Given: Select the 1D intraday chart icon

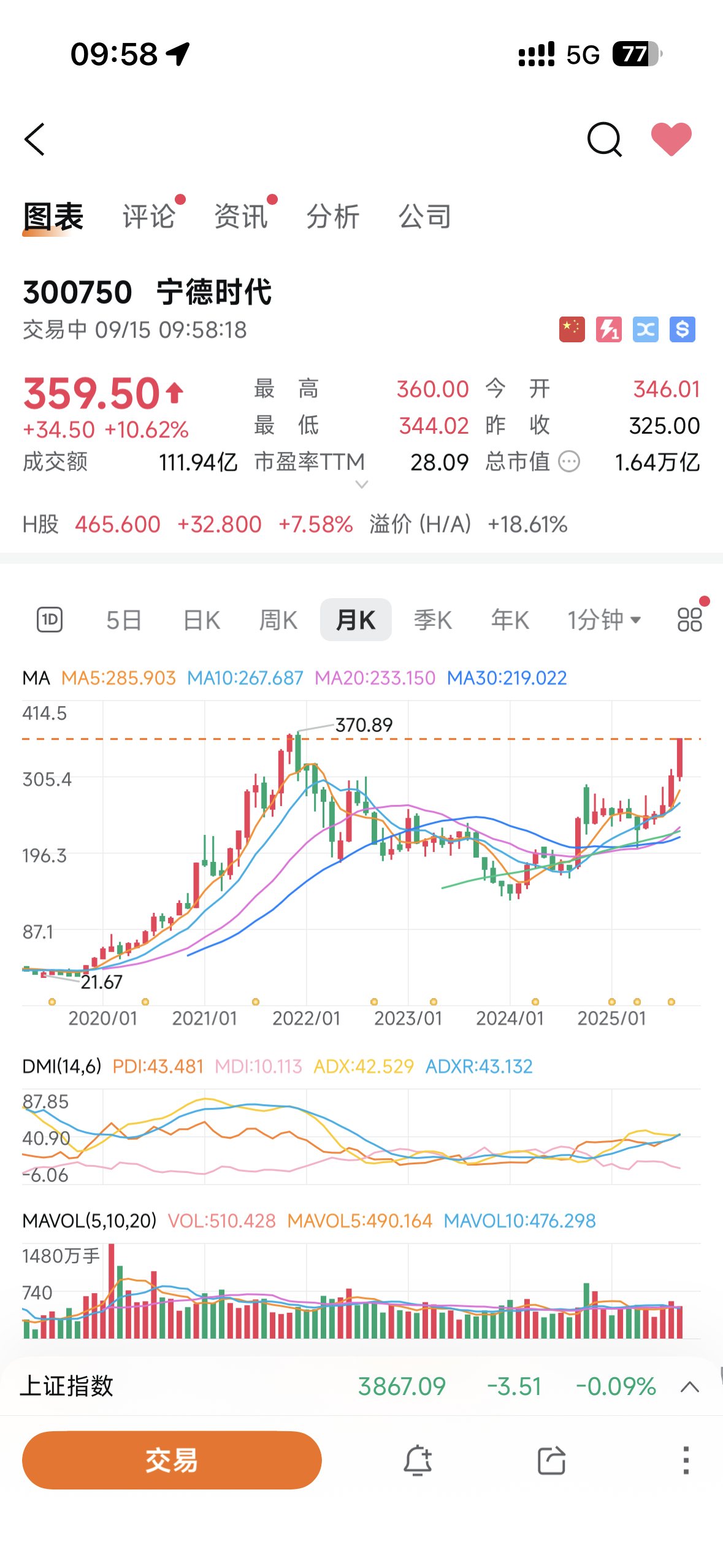Looking at the screenshot, I should [50, 620].
